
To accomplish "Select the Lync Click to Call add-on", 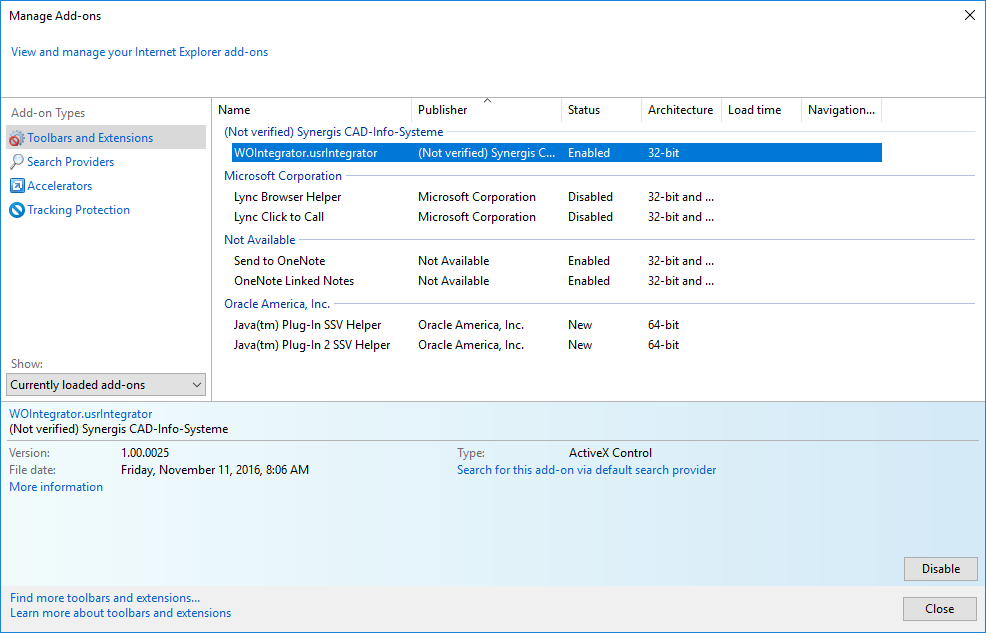I will [279, 217].
